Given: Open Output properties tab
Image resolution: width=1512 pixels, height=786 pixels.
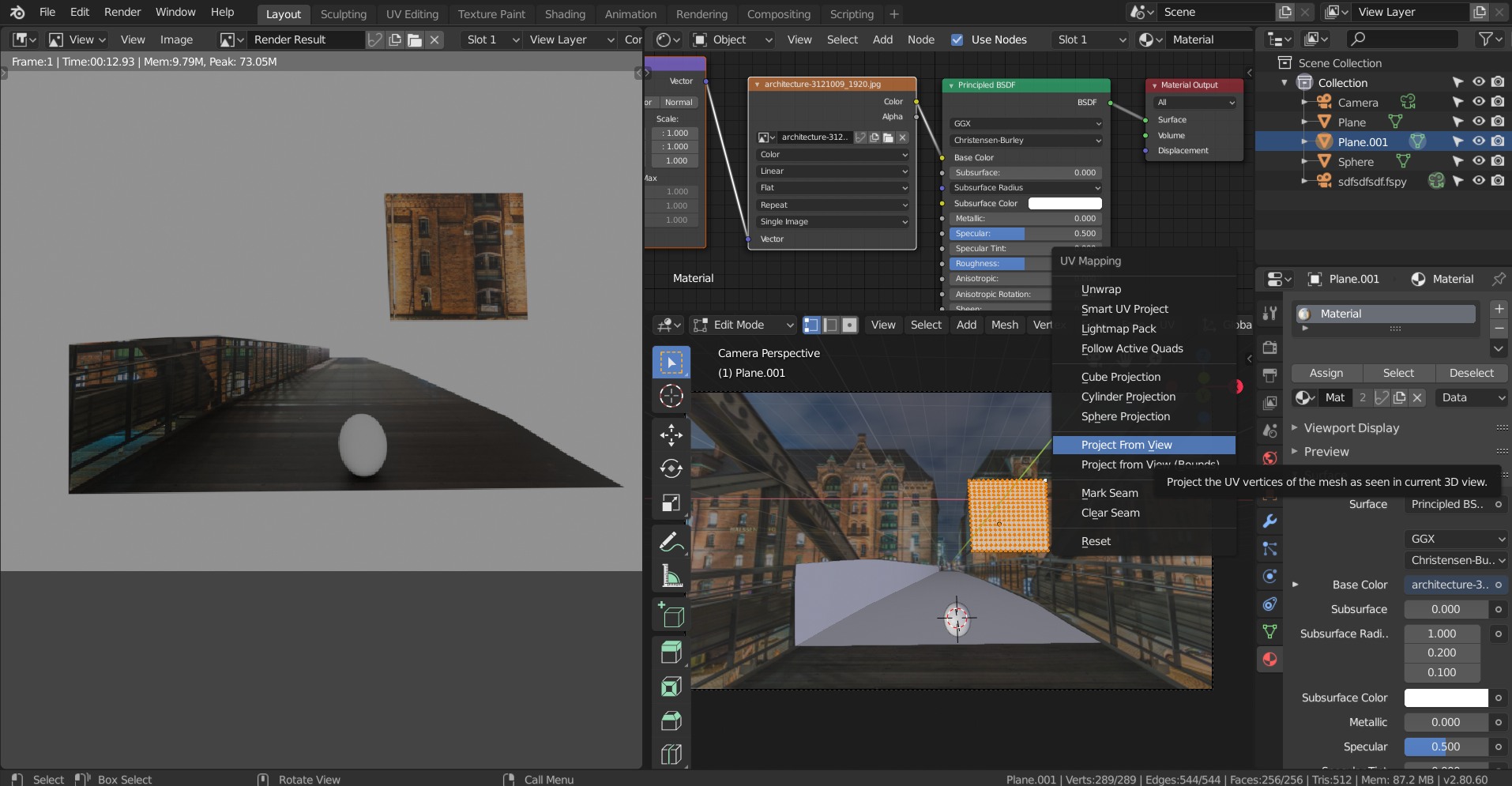Looking at the screenshot, I should pyautogui.click(x=1269, y=375).
